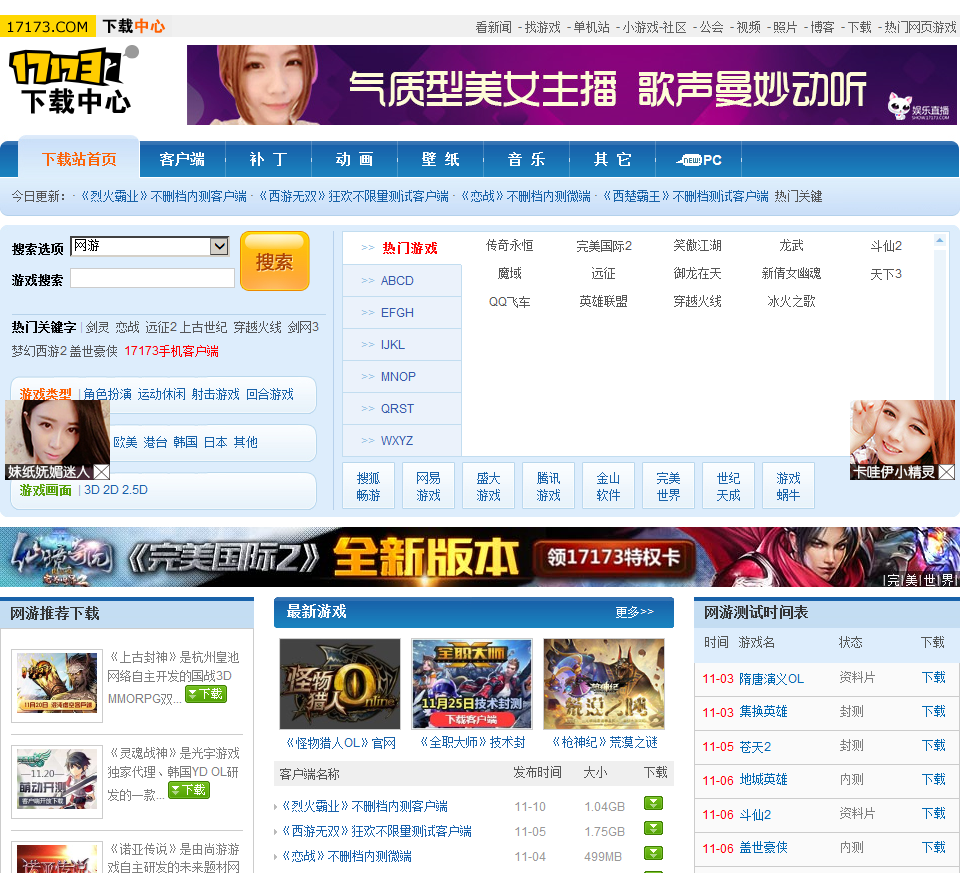Open the 传奇永恒 game link
Image resolution: width=960 pixels, height=873 pixels.
509,245
